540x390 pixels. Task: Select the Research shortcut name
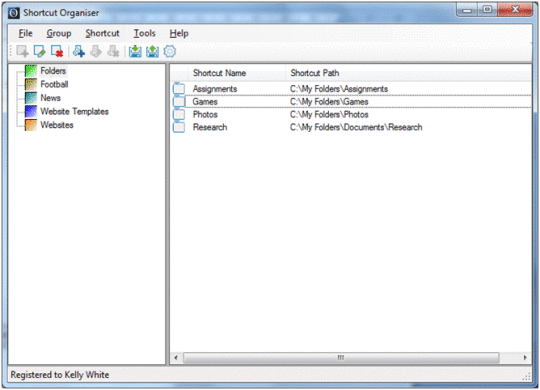(x=210, y=127)
